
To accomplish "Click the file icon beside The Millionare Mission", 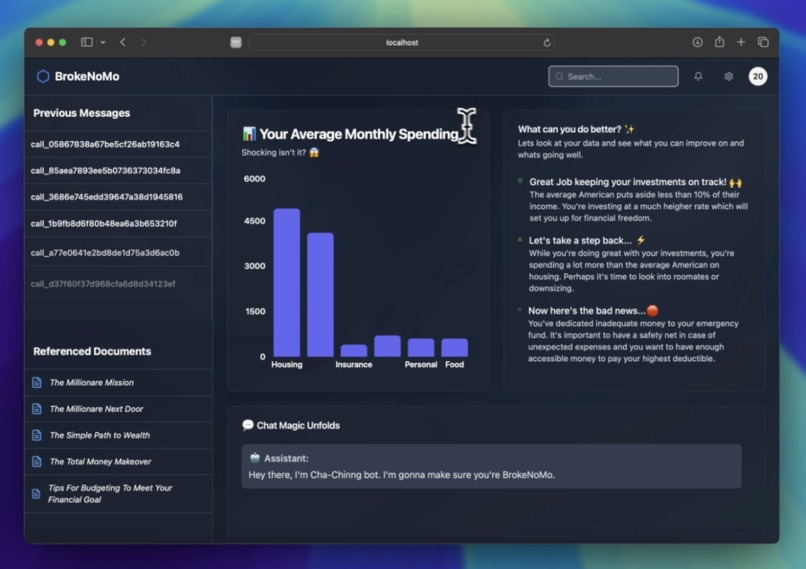I will [36, 382].
